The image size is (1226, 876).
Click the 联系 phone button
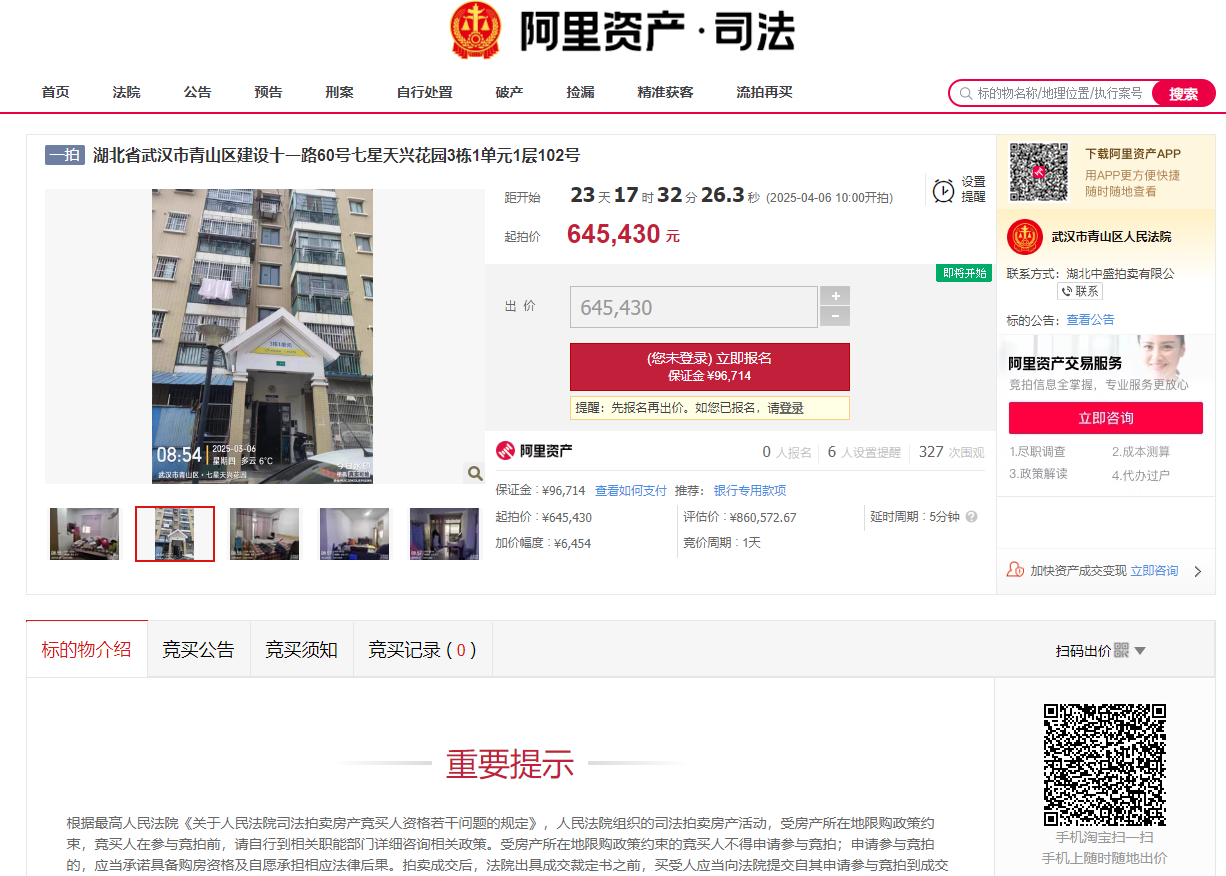click(1080, 291)
